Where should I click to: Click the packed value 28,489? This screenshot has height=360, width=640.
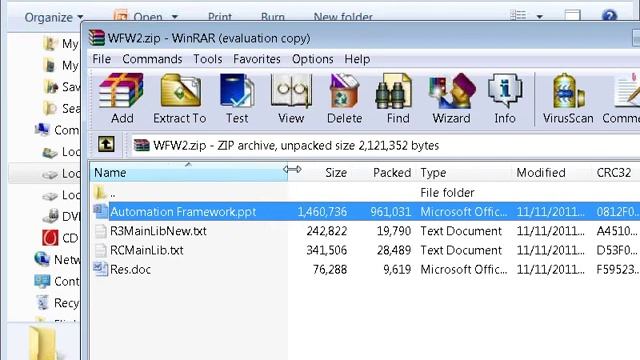393,250
